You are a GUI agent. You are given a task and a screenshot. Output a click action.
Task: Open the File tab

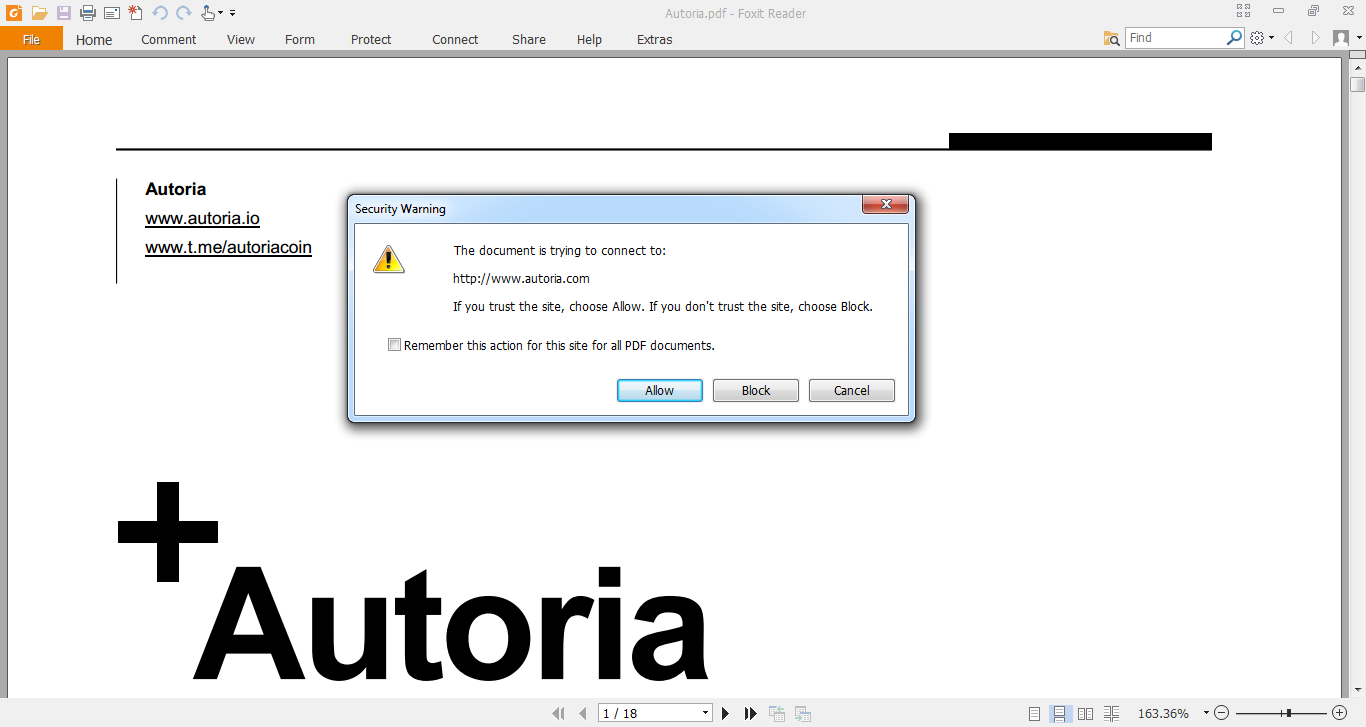click(x=31, y=39)
